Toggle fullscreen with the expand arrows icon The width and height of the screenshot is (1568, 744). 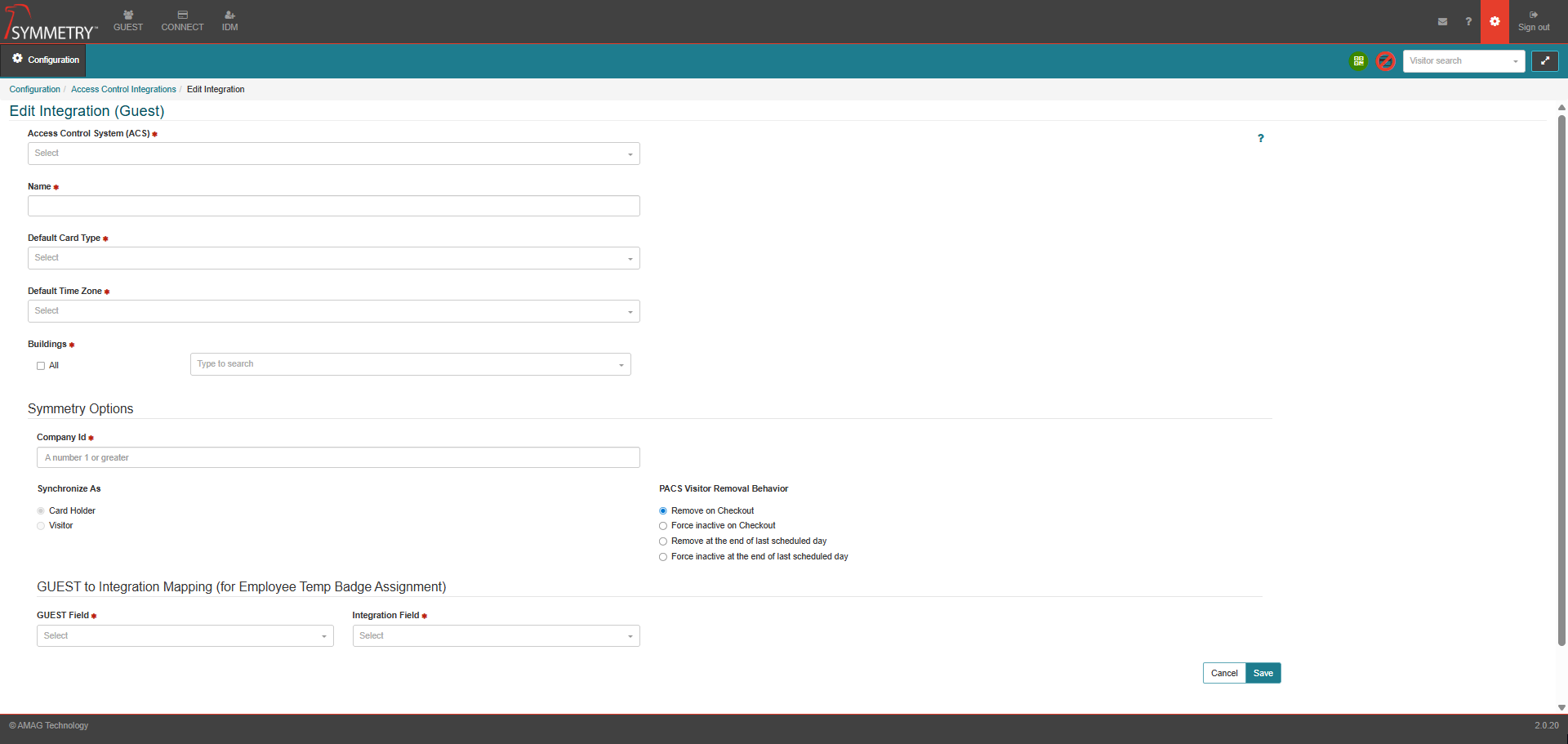(x=1544, y=61)
